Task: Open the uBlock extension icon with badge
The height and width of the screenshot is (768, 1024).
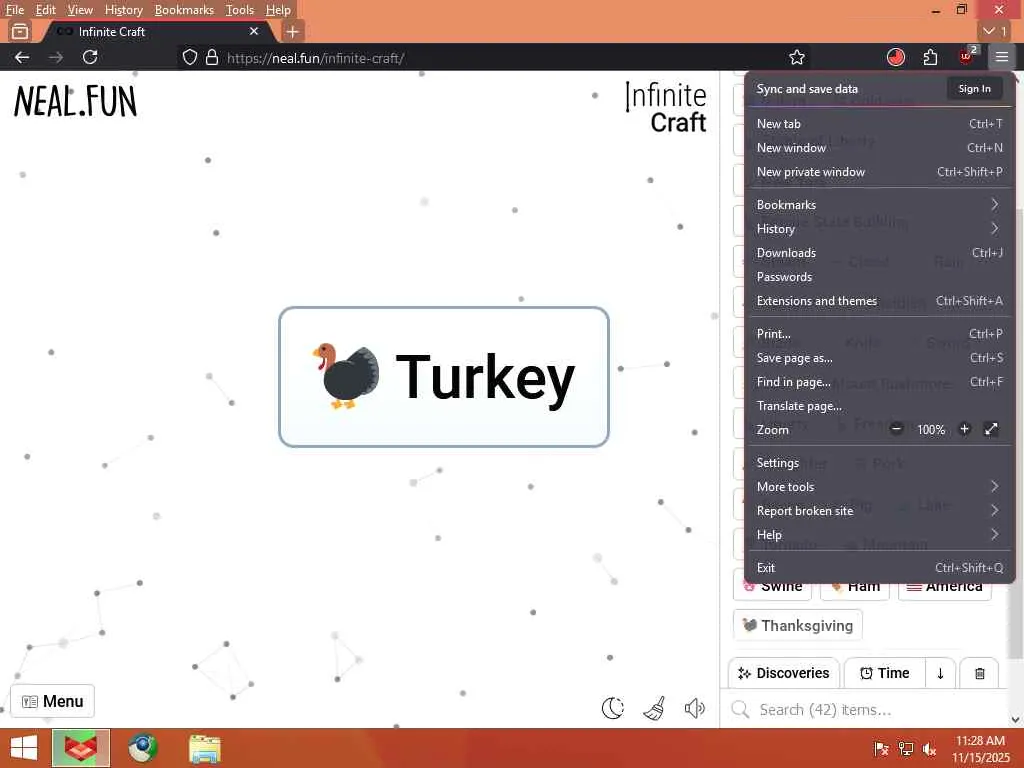Action: [x=967, y=56]
